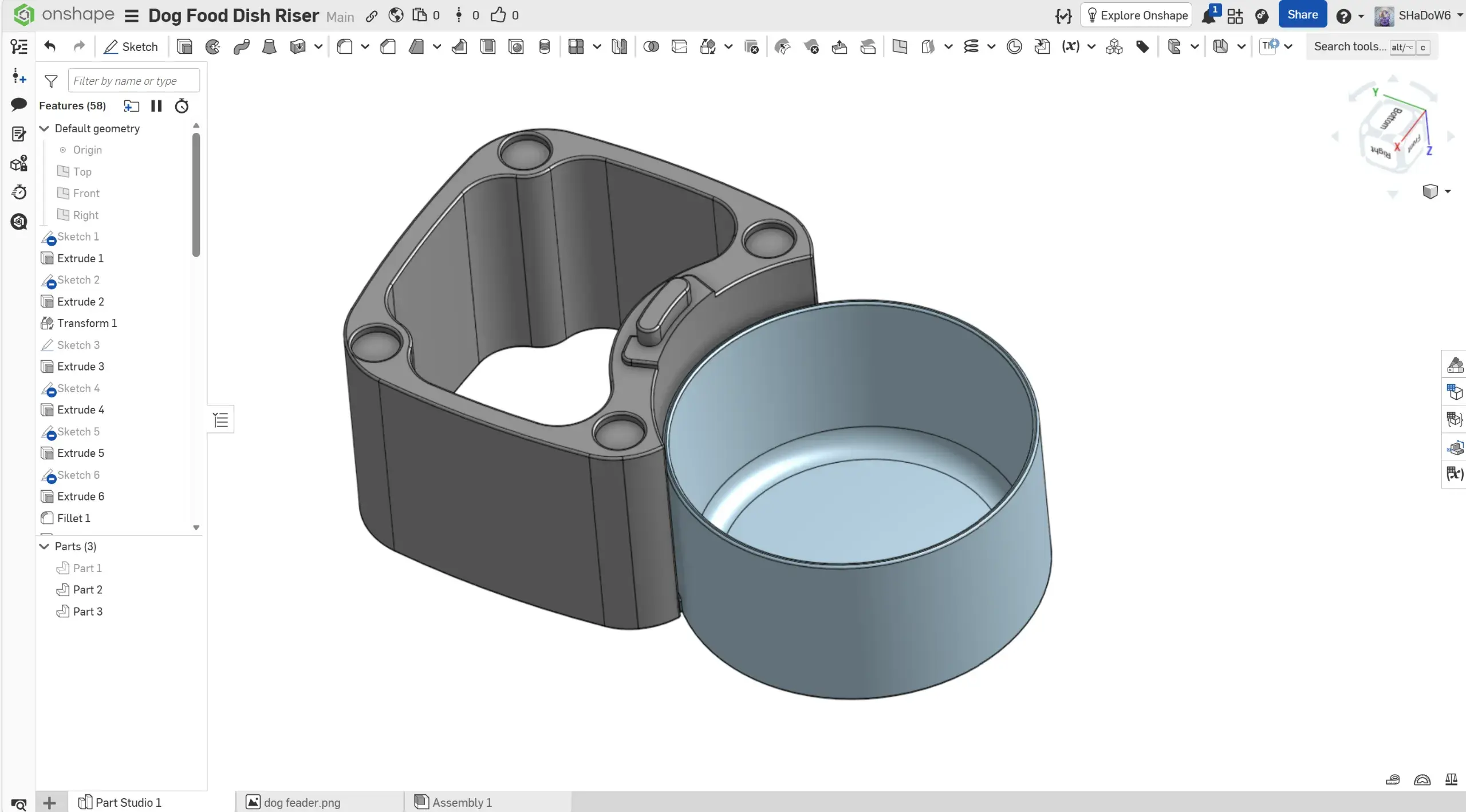Click Explore Onshape button
Viewport: 1466px width, 812px height.
[1136, 15]
